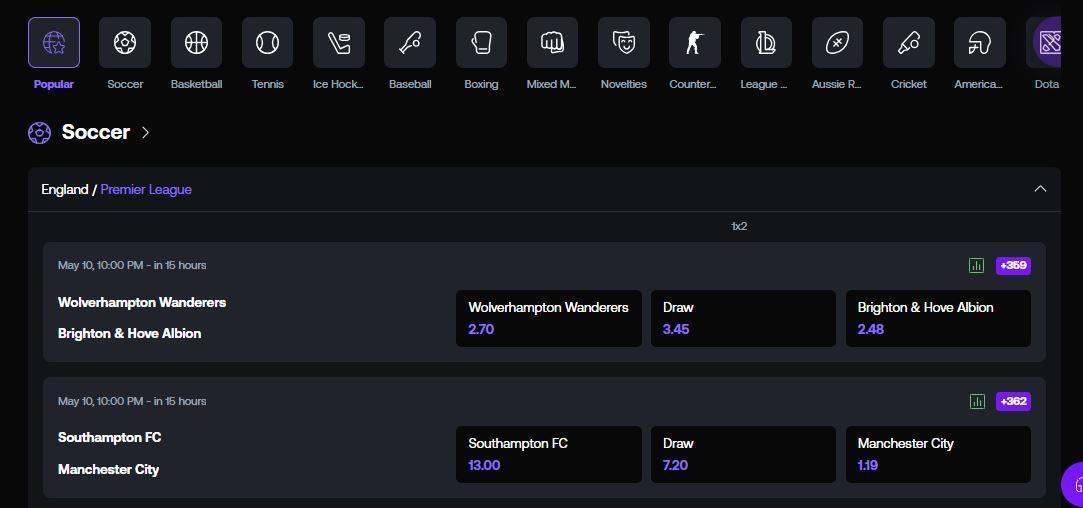Select the Counter-Strike icon
1083x508 pixels.
[694, 43]
